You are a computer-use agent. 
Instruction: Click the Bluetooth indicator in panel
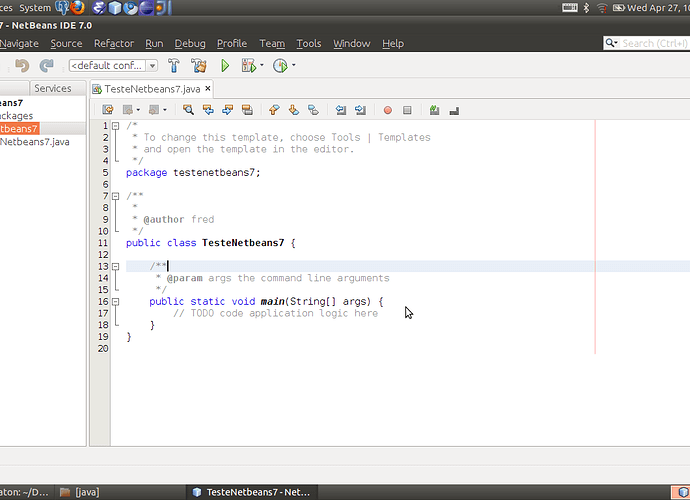point(586,7)
